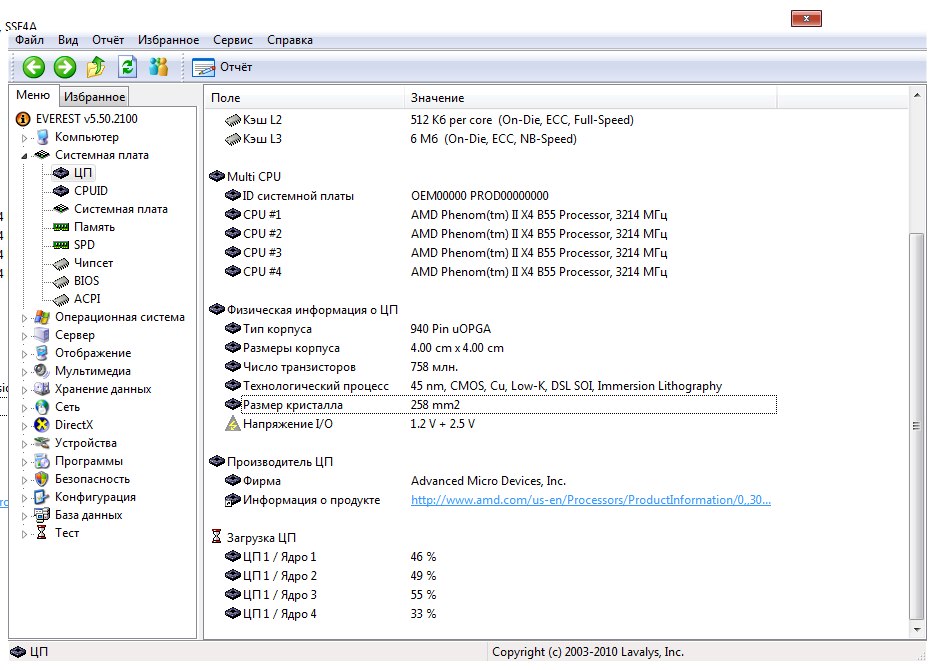Switch to the Избранное tab
The width and height of the screenshot is (935, 670).
pyautogui.click(x=94, y=97)
